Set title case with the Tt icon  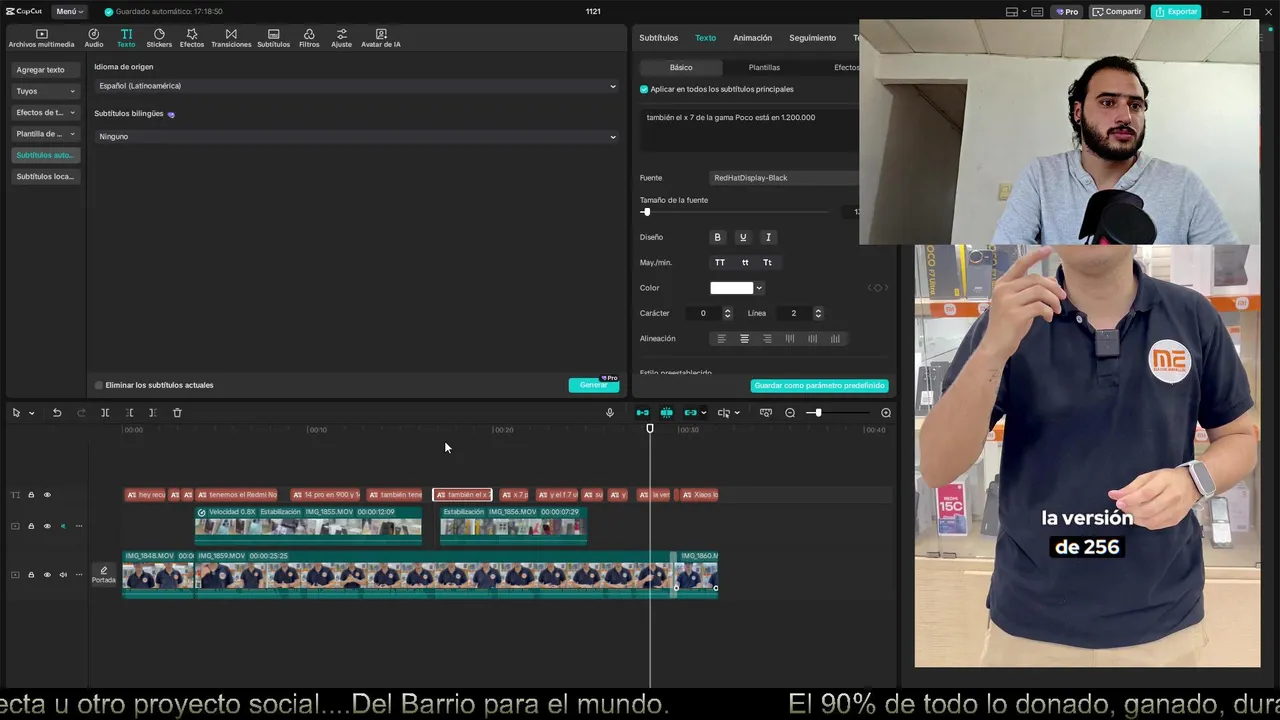[767, 262]
